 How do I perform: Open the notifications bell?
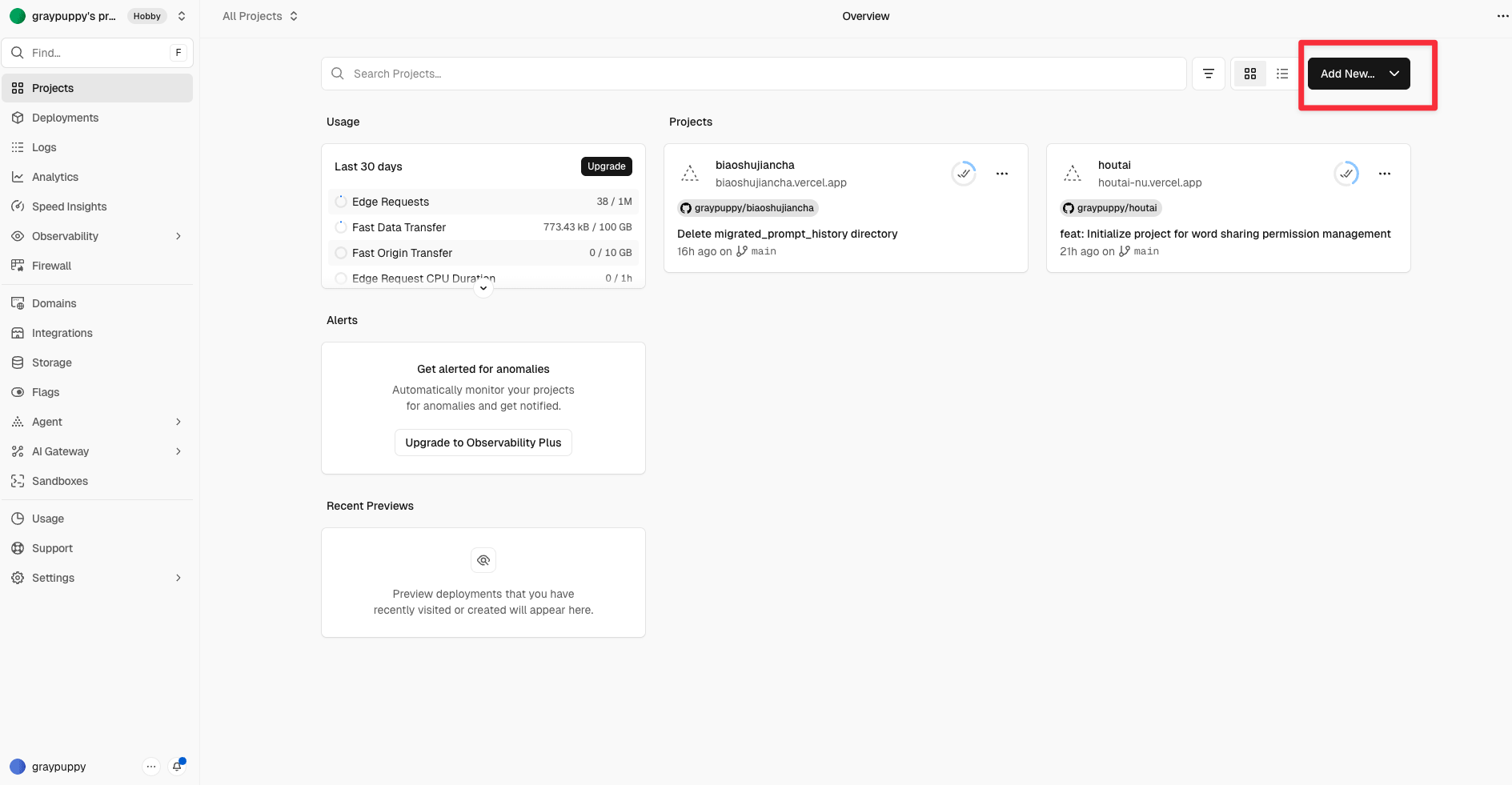[x=178, y=766]
